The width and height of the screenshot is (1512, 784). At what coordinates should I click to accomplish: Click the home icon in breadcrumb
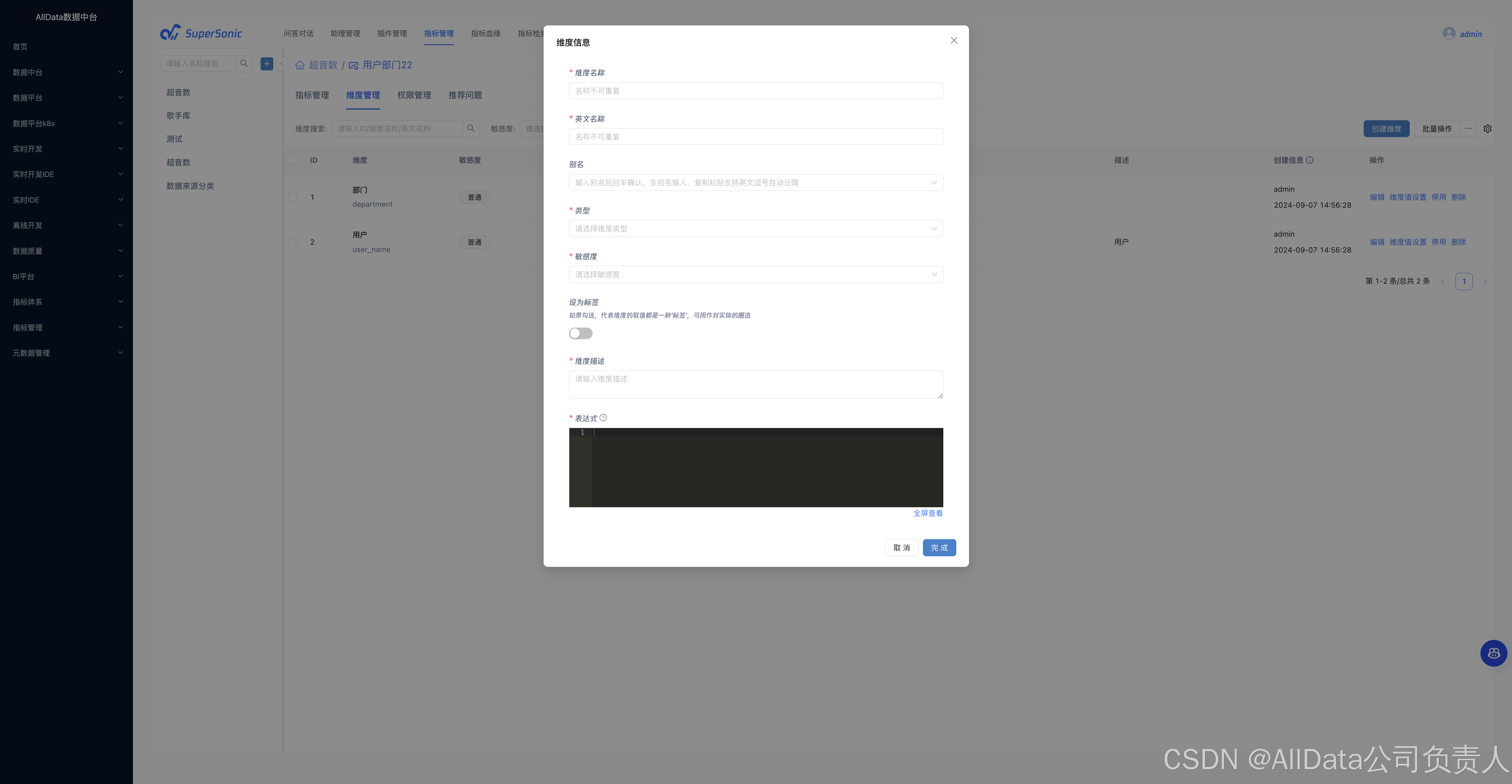click(300, 65)
